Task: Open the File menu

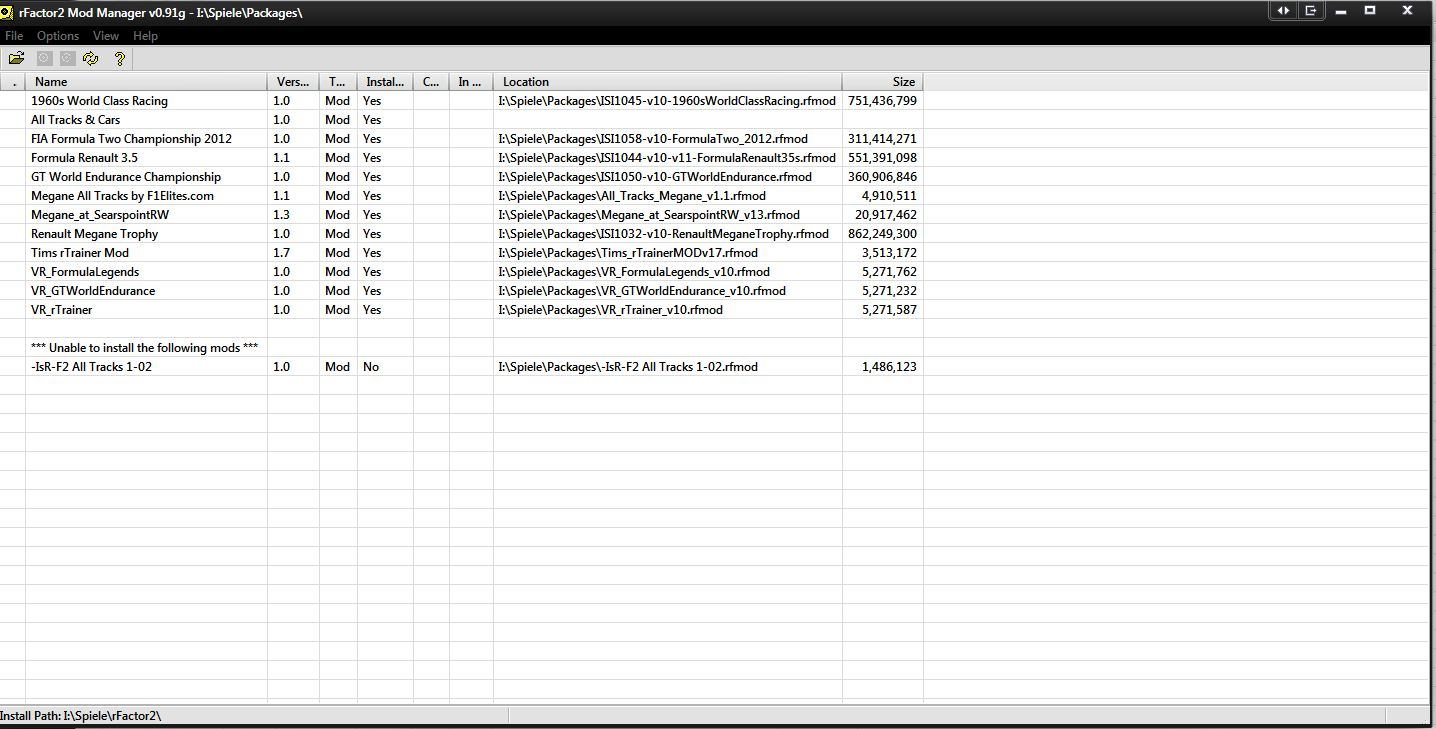Action: [x=14, y=36]
